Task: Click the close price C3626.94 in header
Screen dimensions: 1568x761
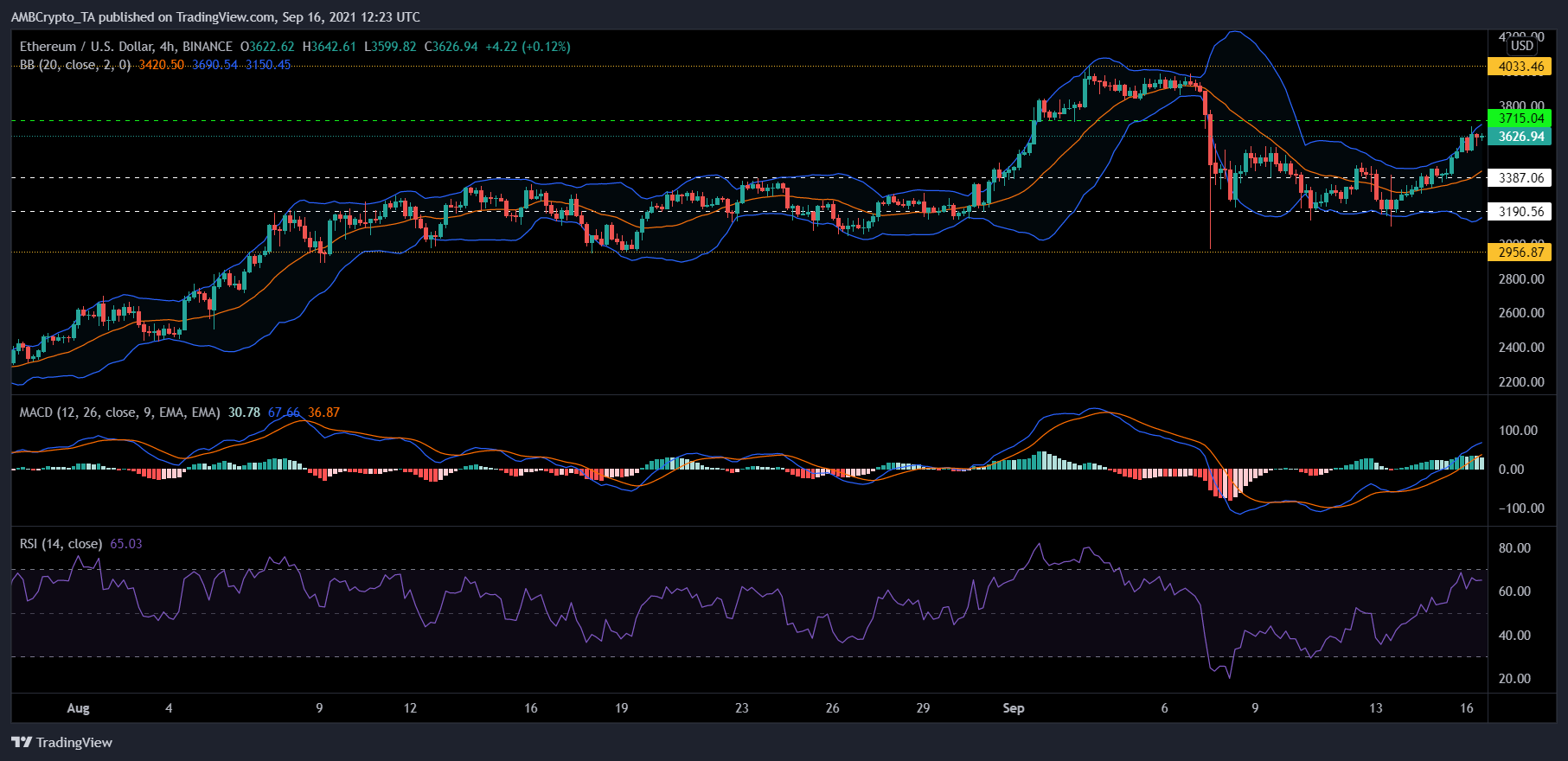Action: (451, 47)
